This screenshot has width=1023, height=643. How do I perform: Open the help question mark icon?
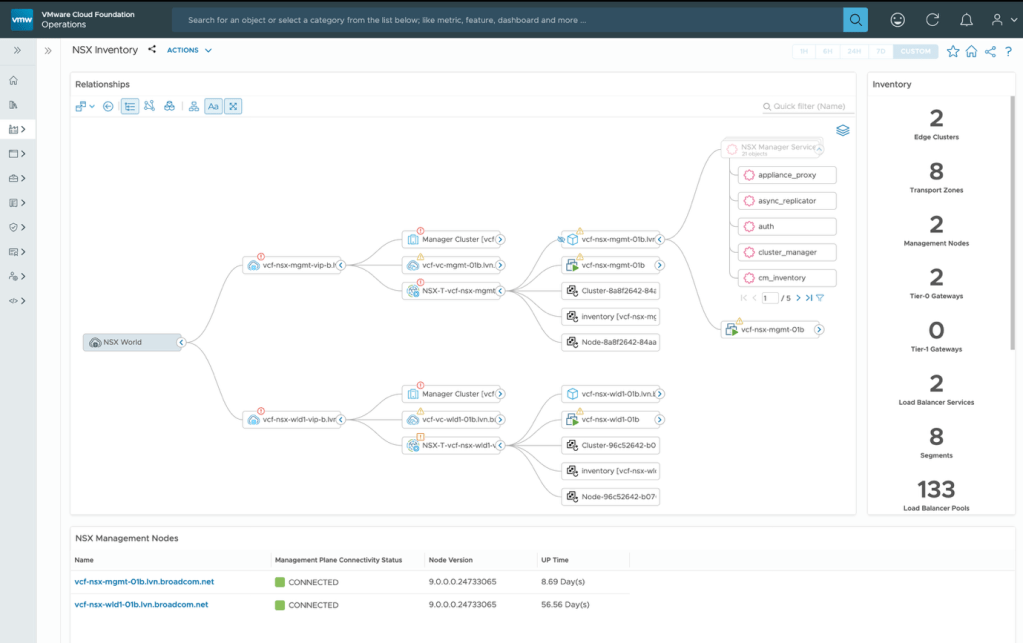tap(1008, 52)
